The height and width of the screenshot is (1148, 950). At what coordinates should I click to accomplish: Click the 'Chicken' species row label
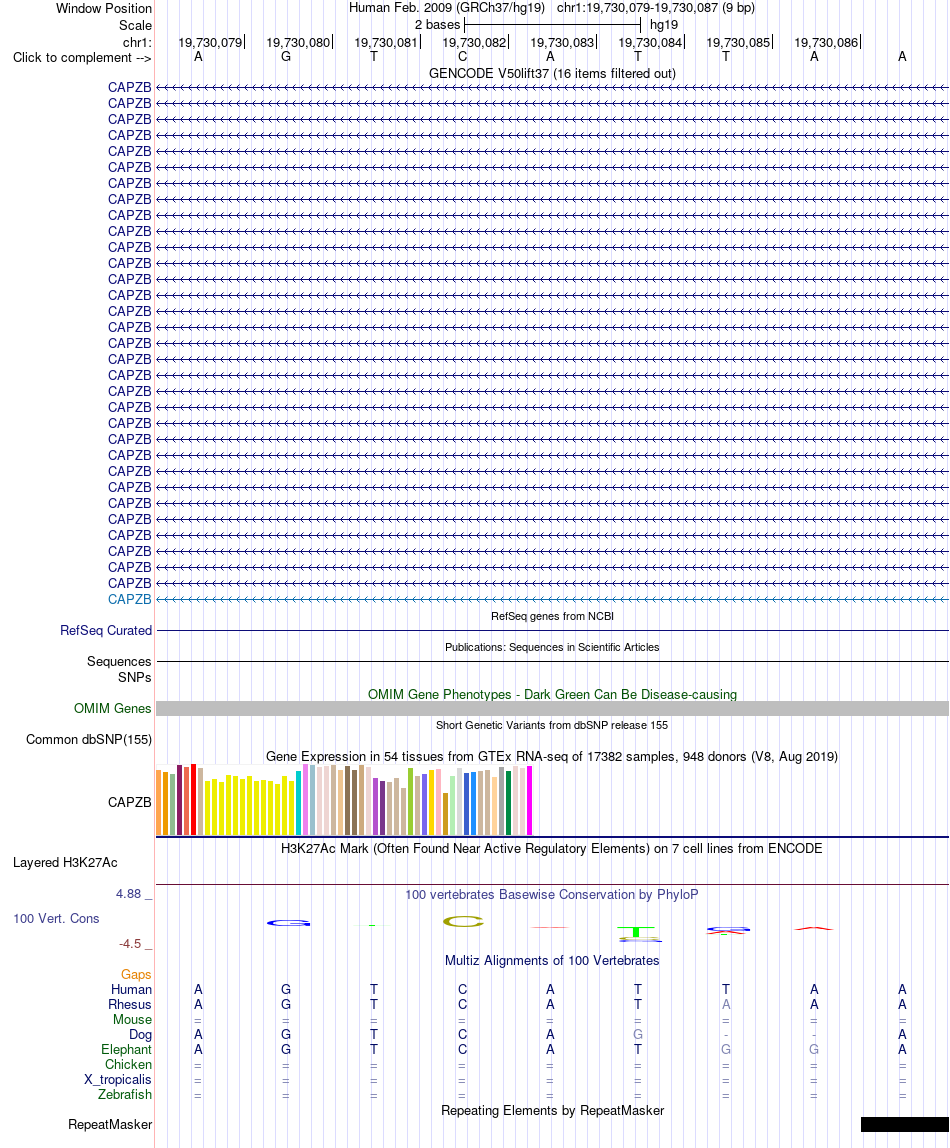coord(128,1065)
